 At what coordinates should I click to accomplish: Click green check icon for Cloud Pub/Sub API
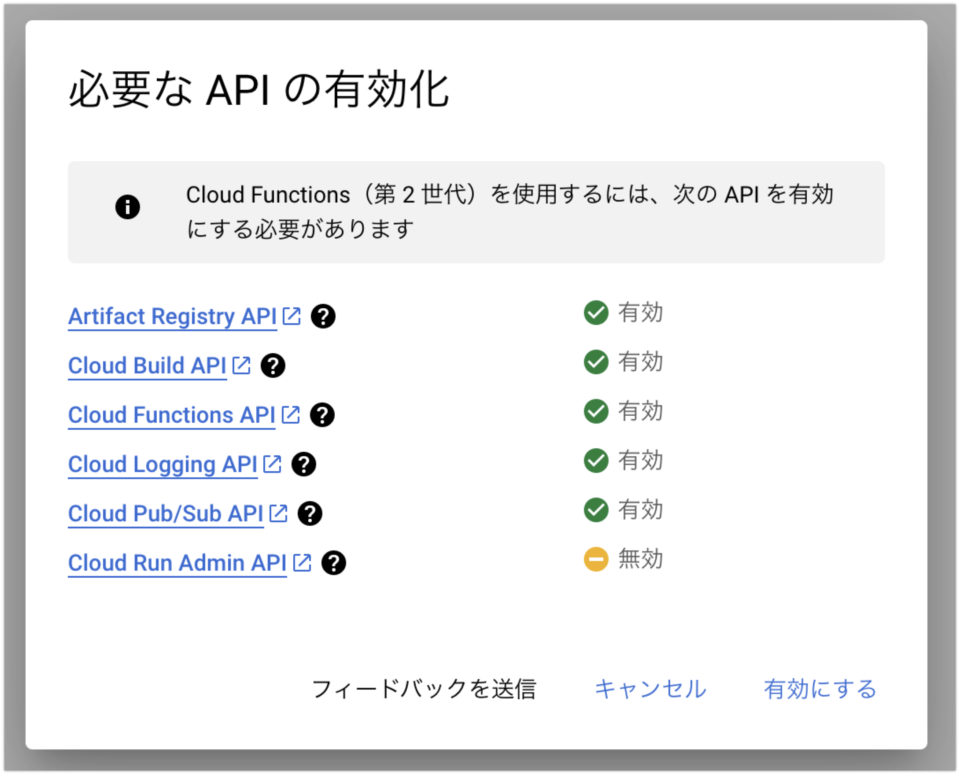(596, 510)
